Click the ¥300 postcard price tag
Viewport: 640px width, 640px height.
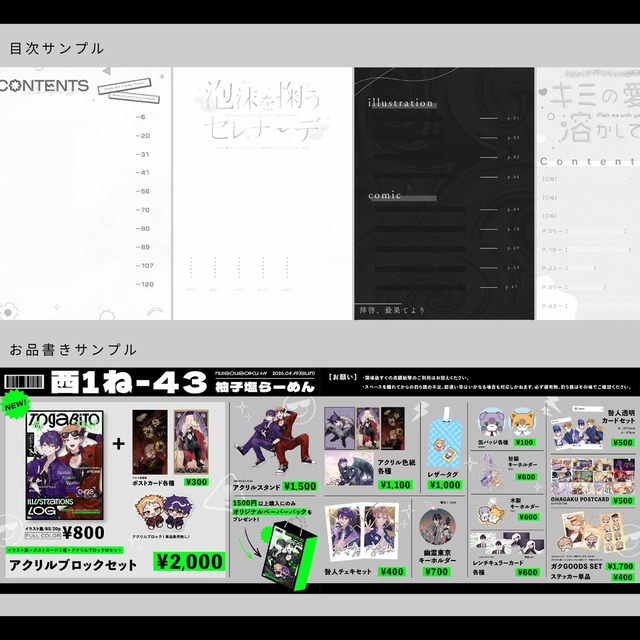(196, 482)
